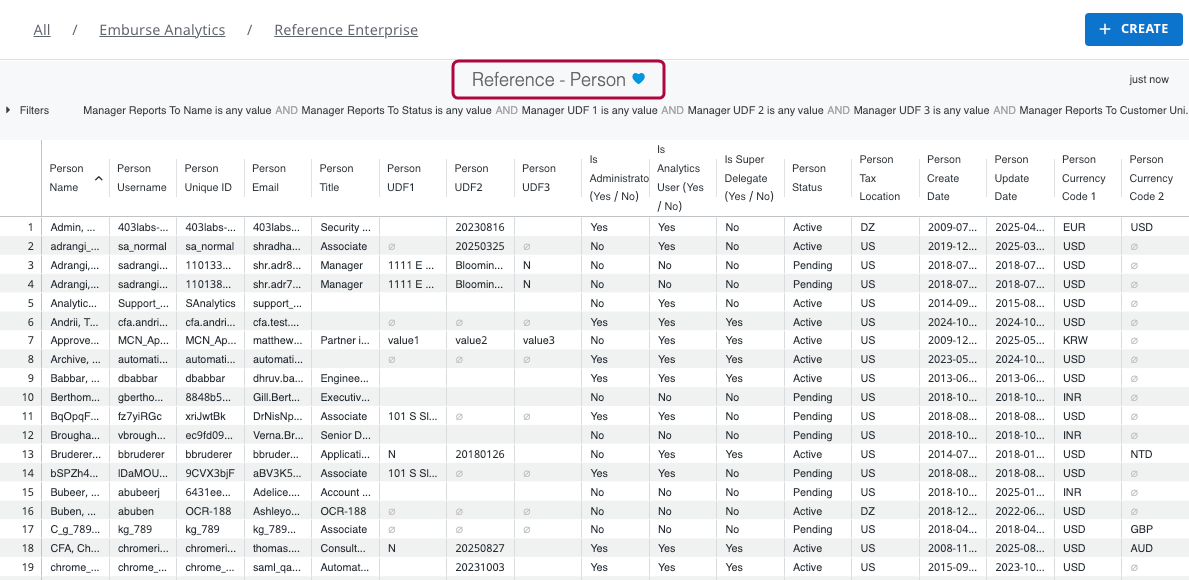Click the sort caret on Person Name column

(x=100, y=179)
